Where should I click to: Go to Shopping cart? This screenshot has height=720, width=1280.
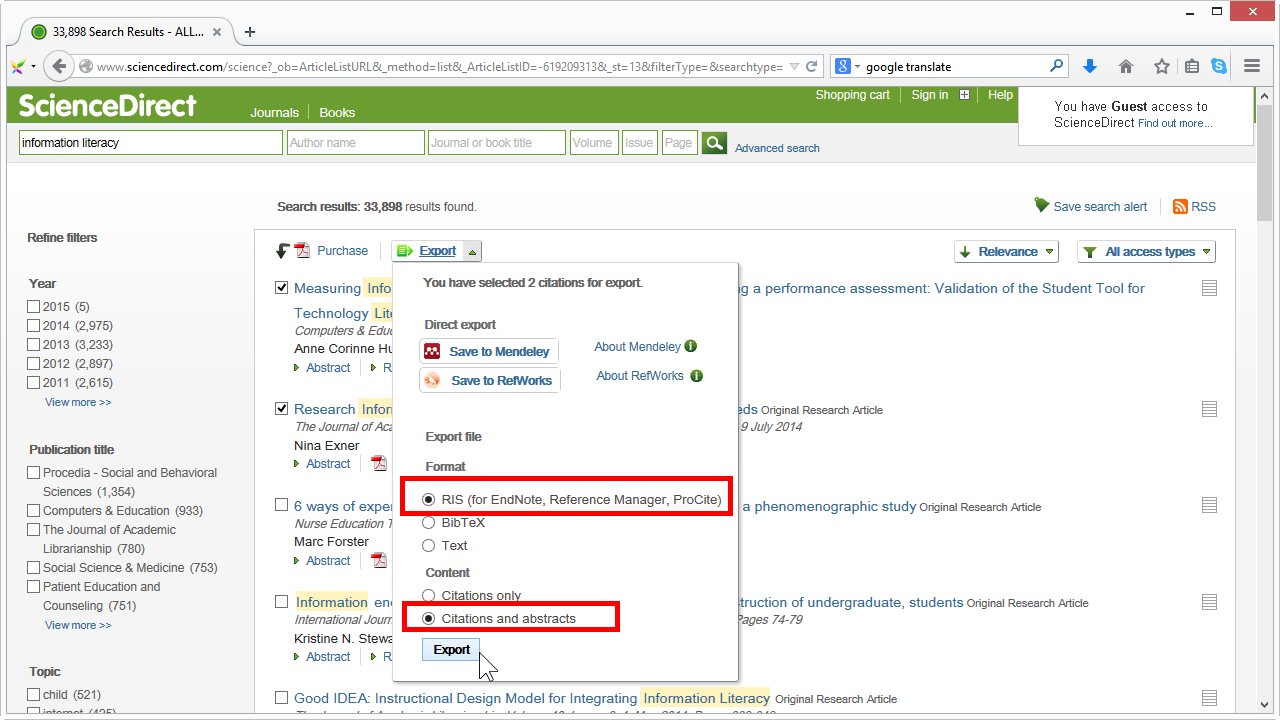(x=852, y=95)
